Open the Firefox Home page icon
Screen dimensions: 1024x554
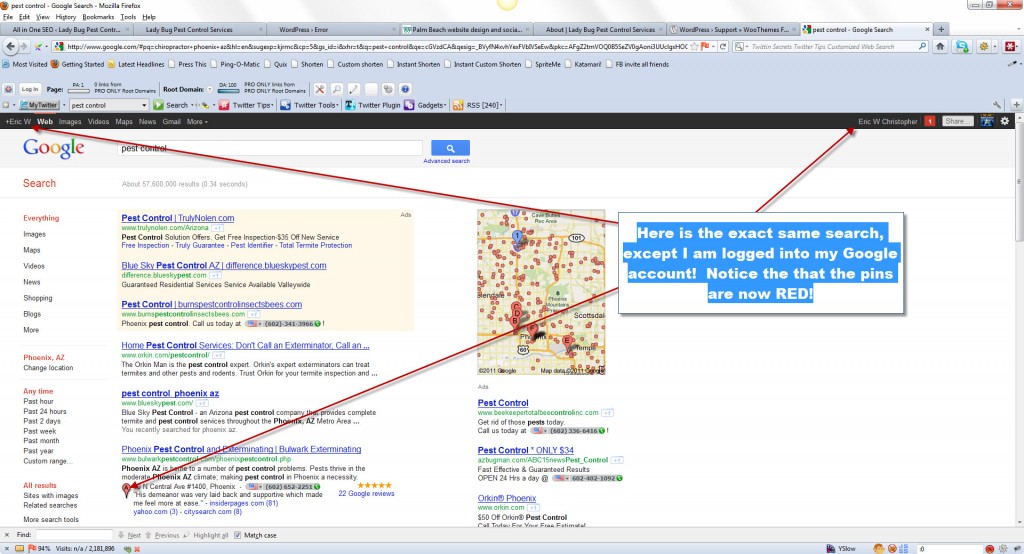[940, 46]
